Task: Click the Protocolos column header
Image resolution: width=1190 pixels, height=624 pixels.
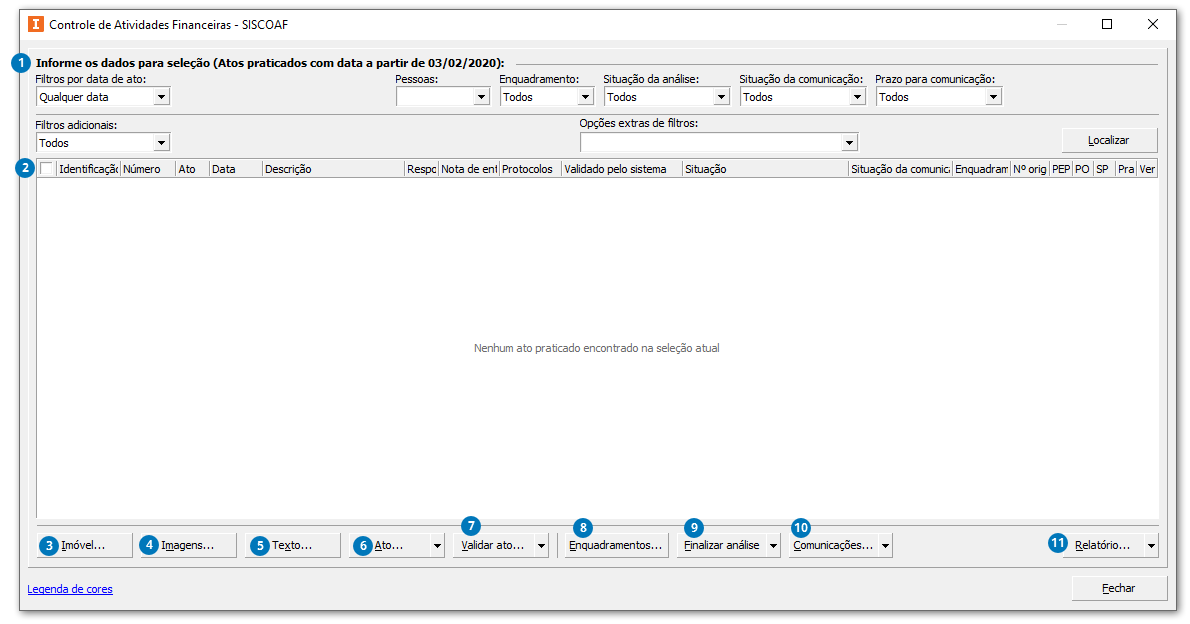Action: click(530, 169)
